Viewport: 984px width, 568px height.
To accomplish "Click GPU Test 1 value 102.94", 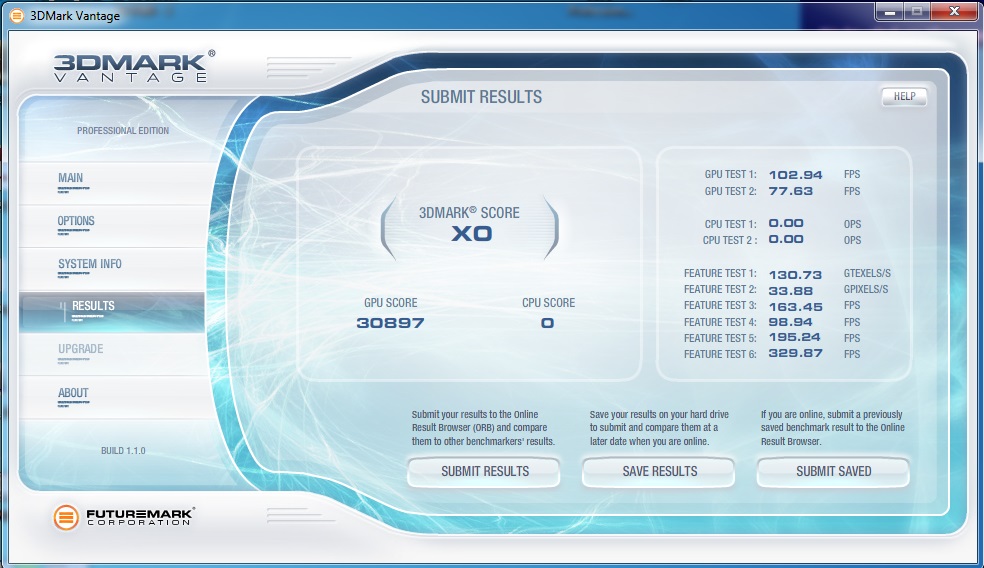I will (795, 175).
